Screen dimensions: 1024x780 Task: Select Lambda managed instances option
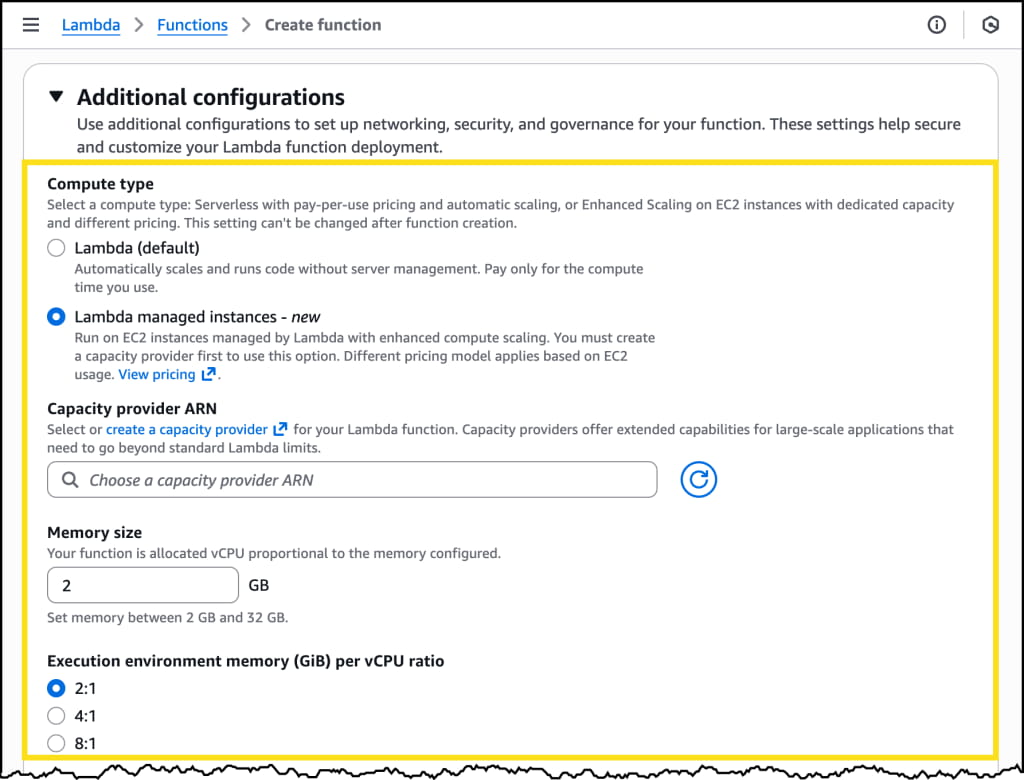[57, 317]
